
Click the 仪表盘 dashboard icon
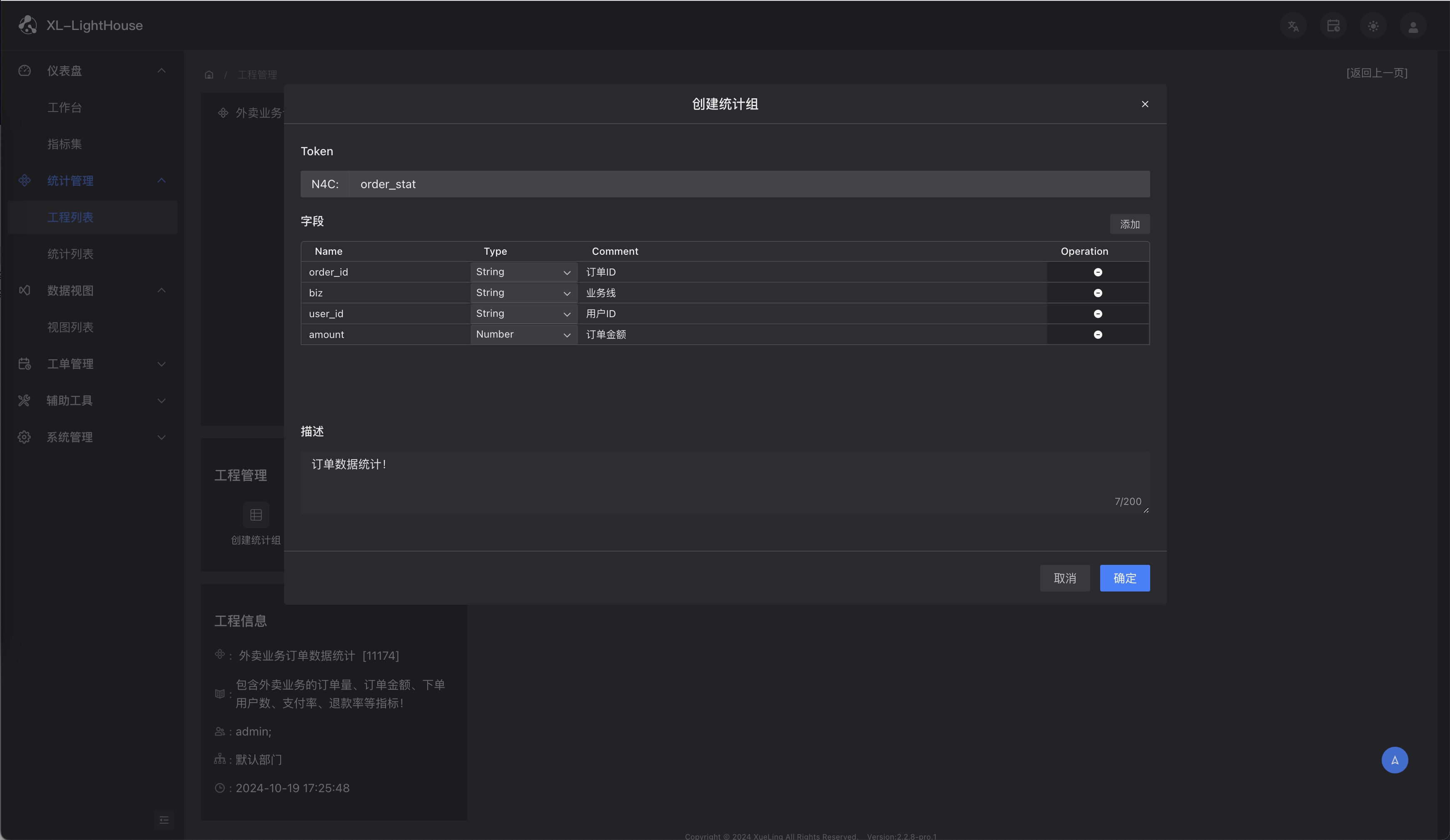[24, 71]
